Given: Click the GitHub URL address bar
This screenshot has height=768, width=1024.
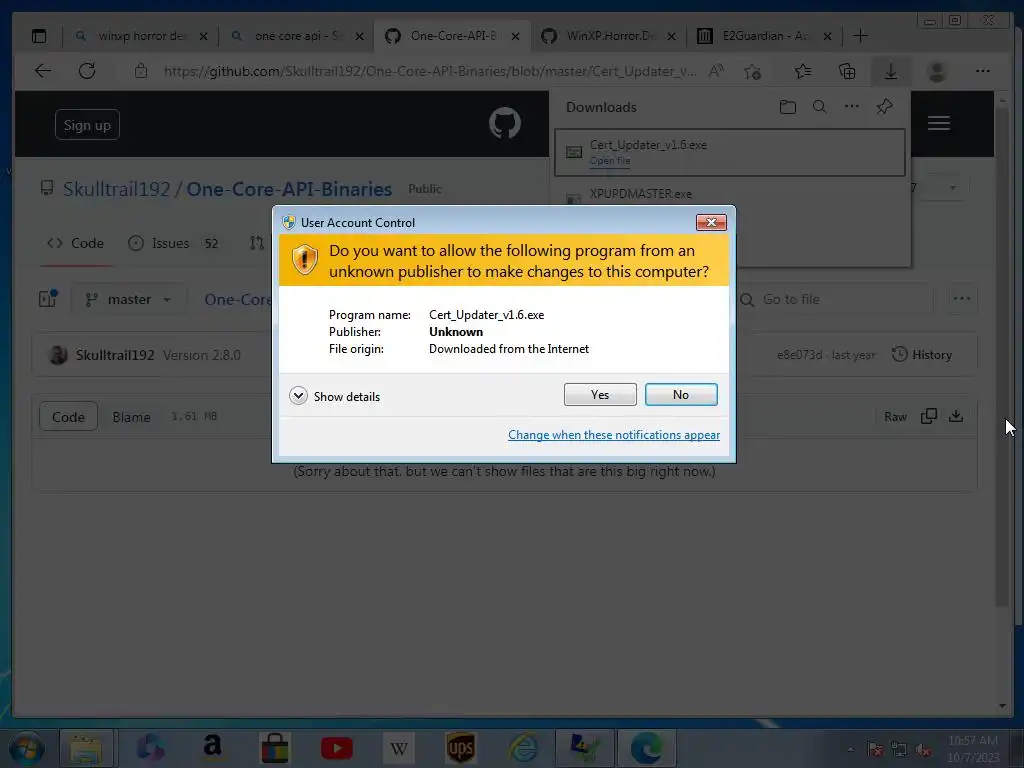Looking at the screenshot, I should 429,71.
